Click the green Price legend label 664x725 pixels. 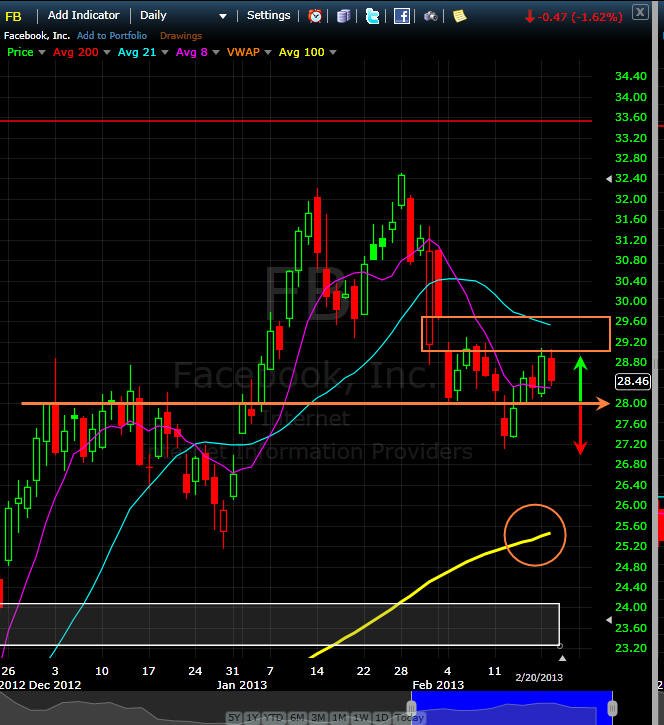pos(20,52)
